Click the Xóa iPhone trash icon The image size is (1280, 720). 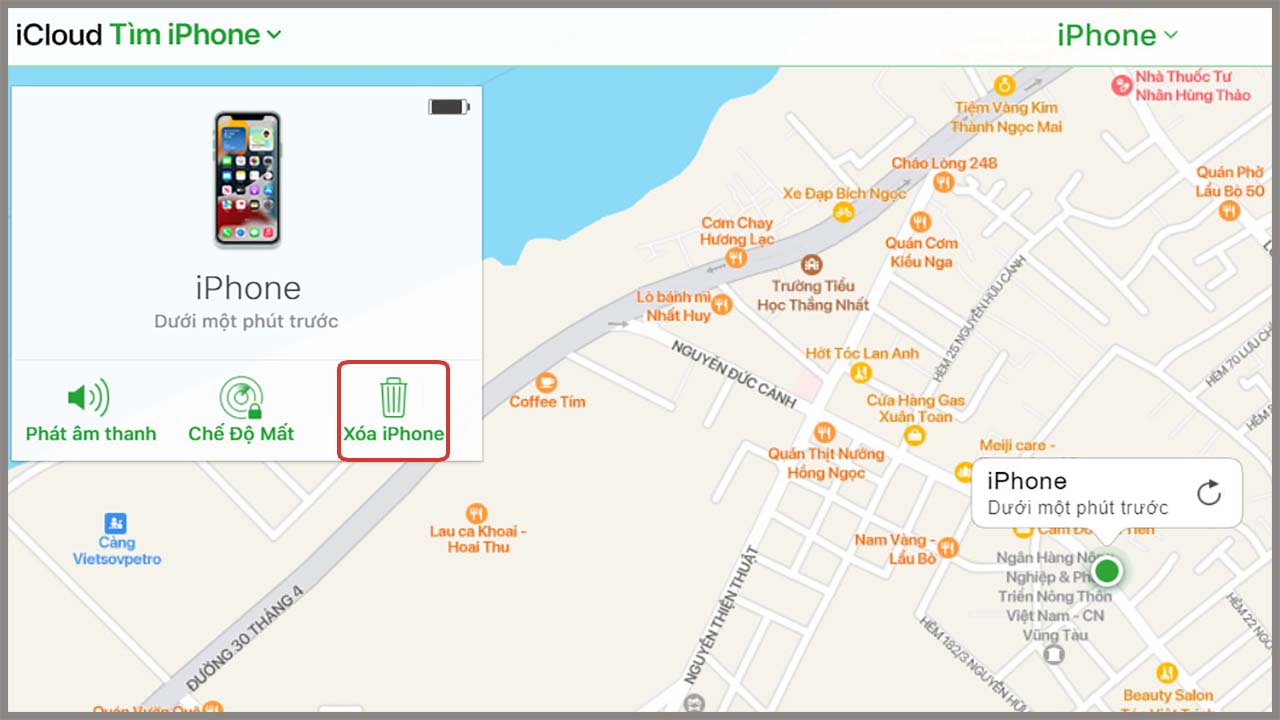tap(393, 397)
